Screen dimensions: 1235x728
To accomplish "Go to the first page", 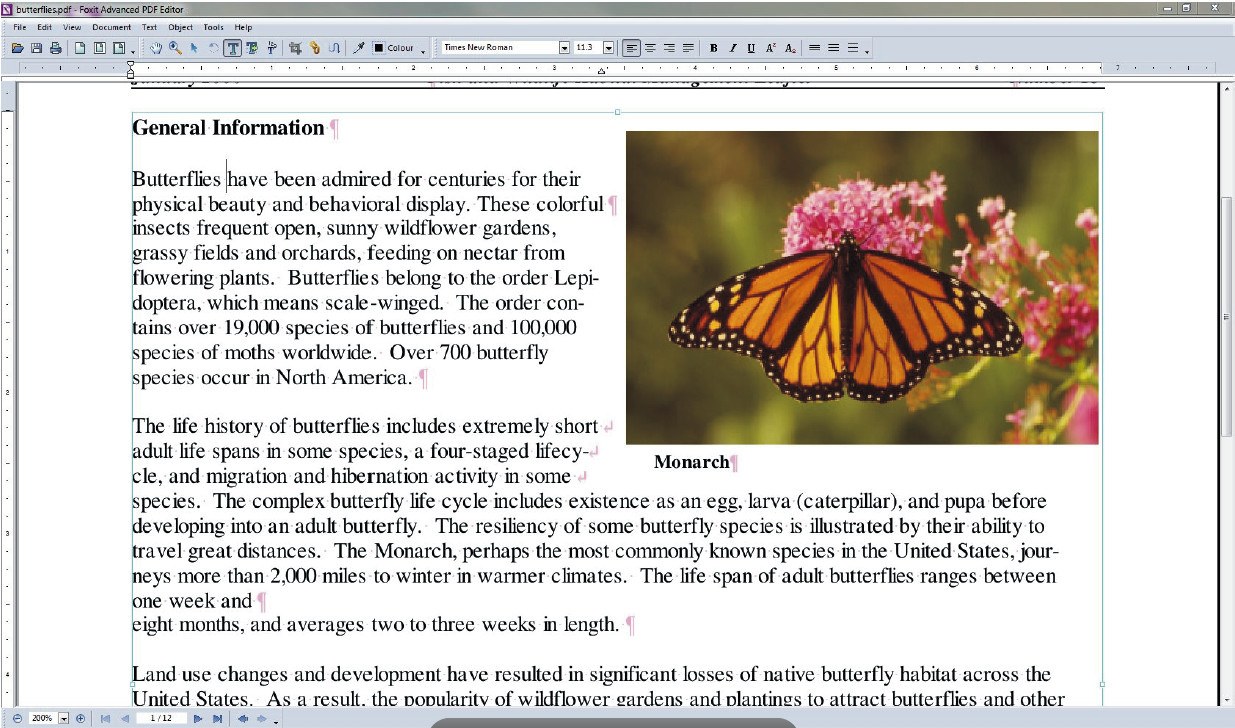I will click(x=105, y=718).
